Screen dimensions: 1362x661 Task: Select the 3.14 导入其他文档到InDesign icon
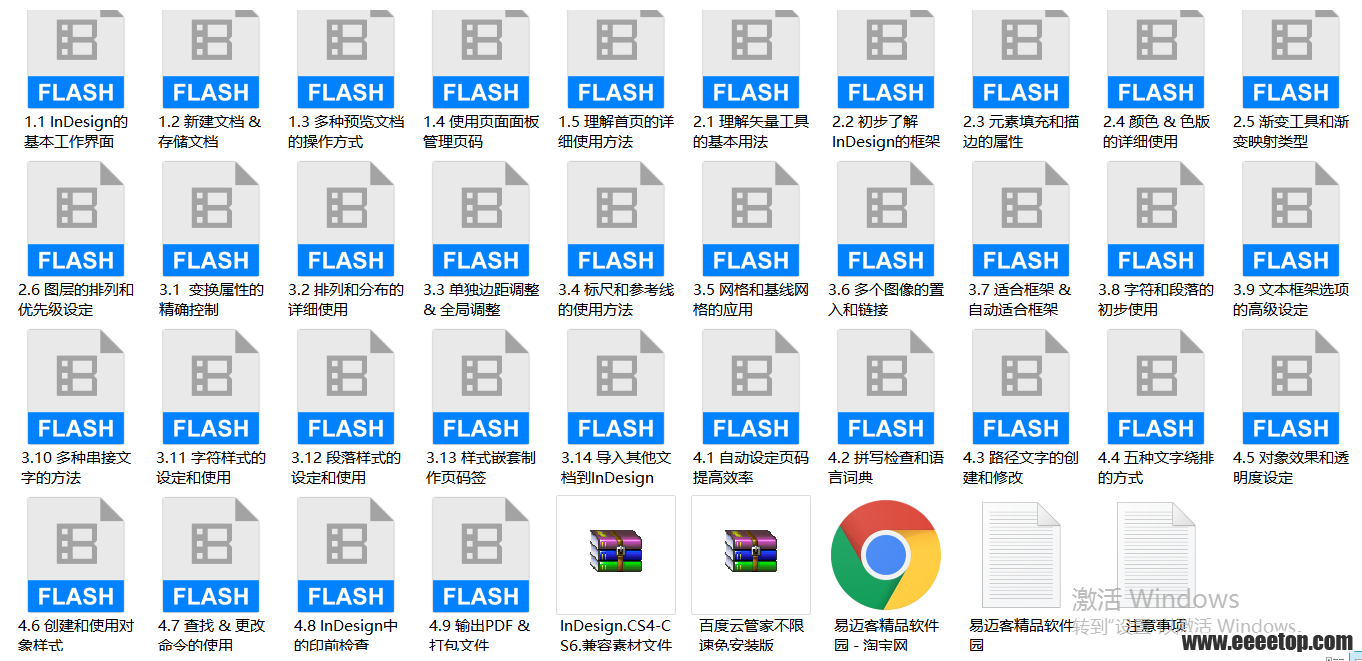click(616, 387)
